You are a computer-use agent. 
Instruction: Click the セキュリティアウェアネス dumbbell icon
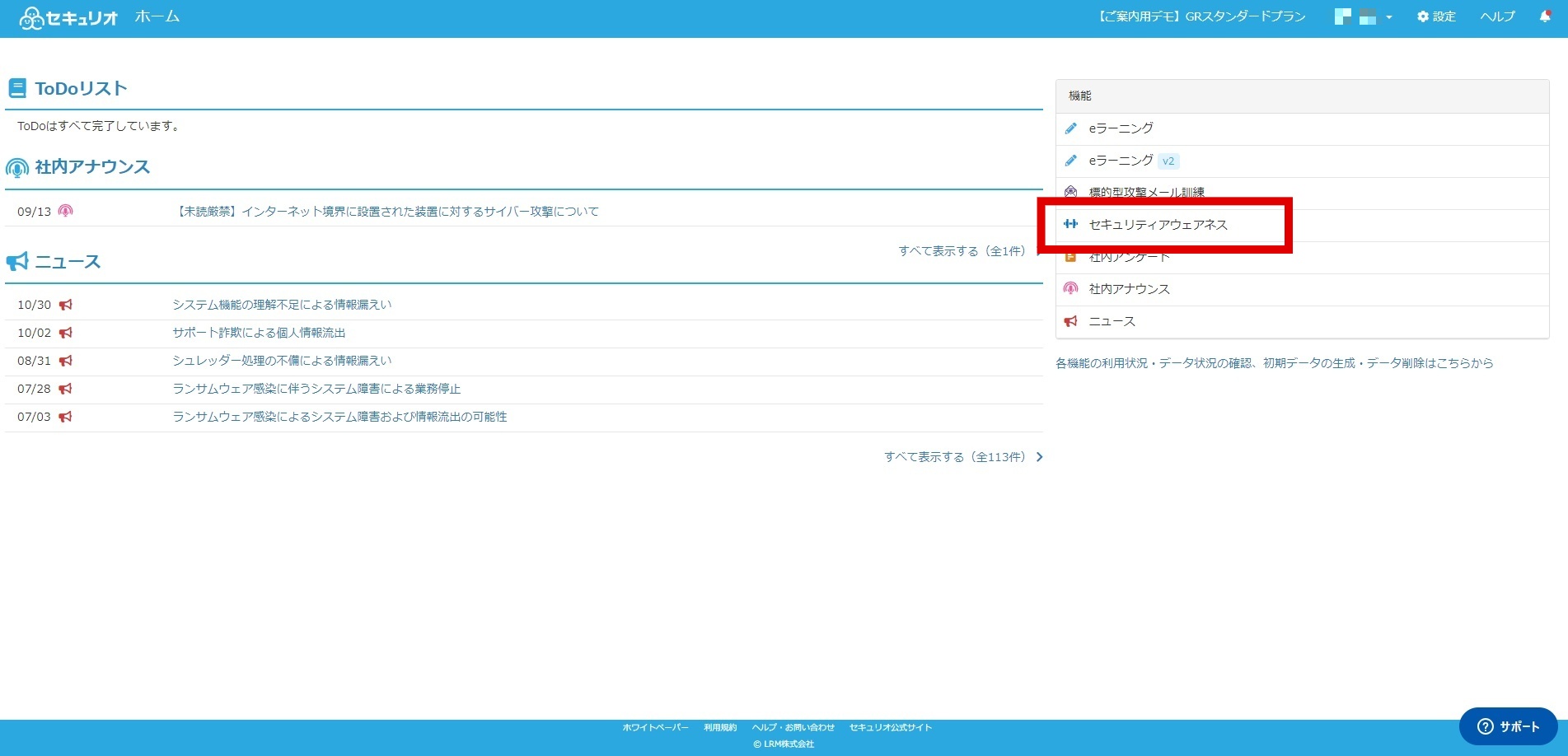[x=1071, y=224]
